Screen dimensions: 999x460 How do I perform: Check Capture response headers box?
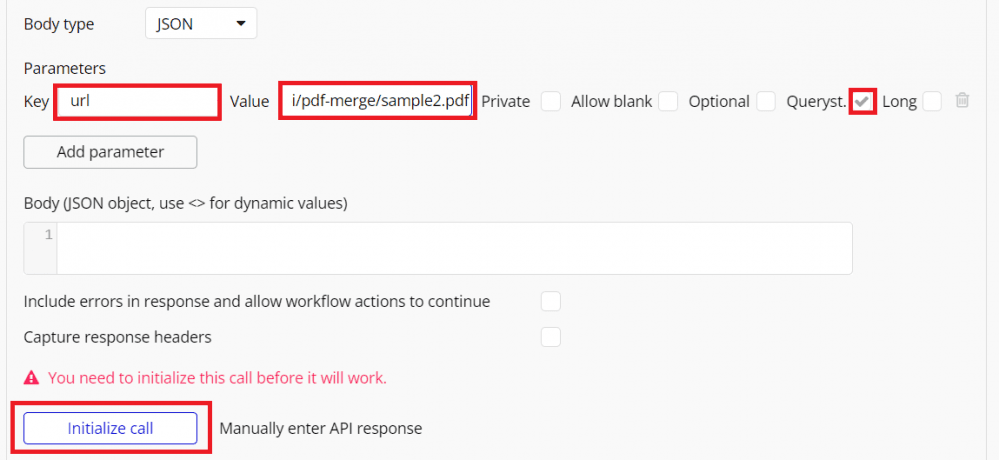(550, 337)
